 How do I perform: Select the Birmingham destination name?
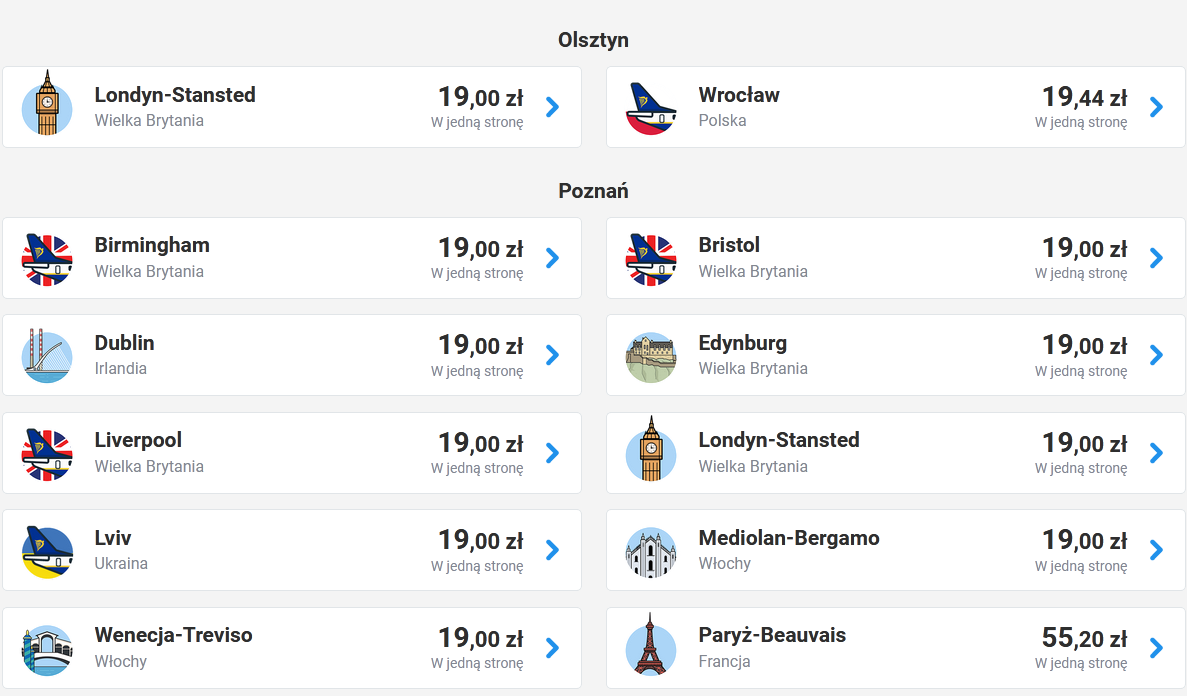(x=152, y=245)
